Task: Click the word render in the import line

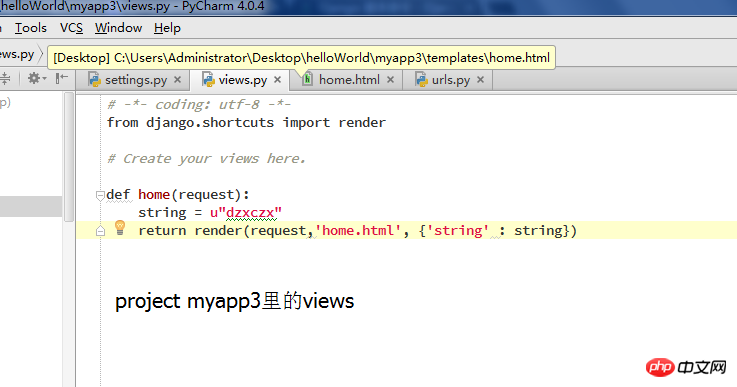Action: (362, 123)
